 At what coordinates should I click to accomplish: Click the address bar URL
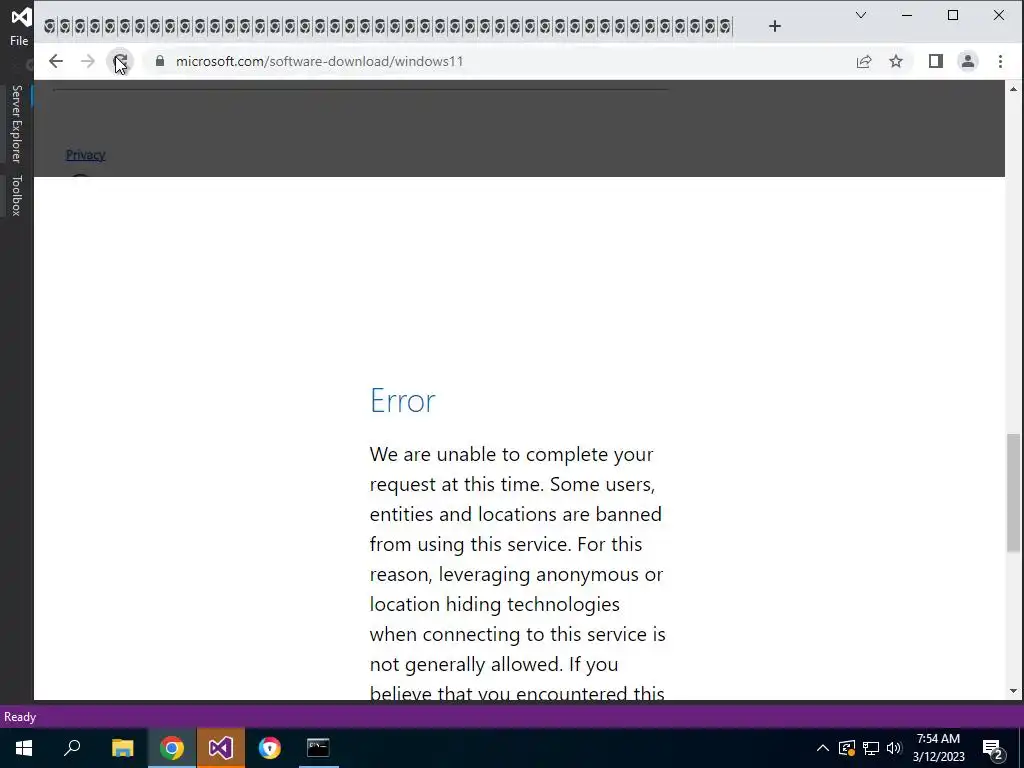(319, 61)
